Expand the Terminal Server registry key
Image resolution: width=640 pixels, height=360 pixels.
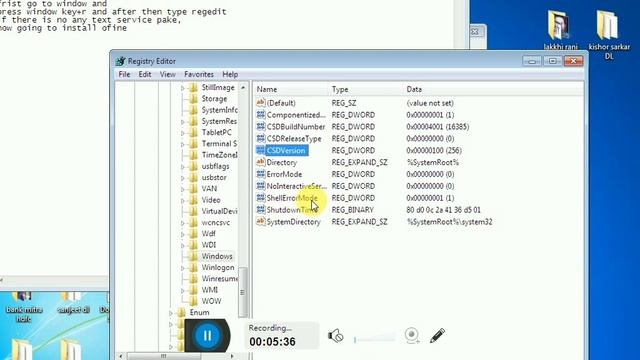(183, 144)
